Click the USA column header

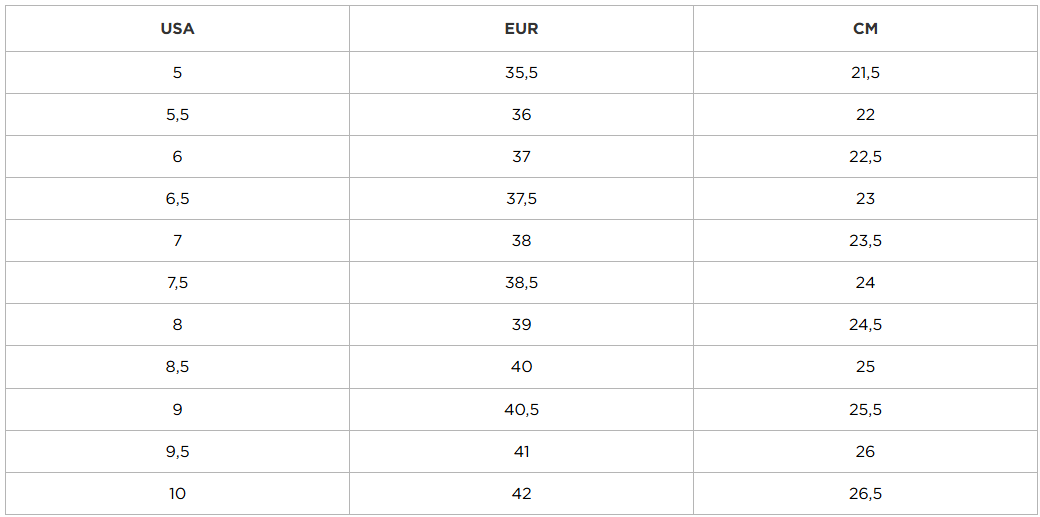click(177, 29)
